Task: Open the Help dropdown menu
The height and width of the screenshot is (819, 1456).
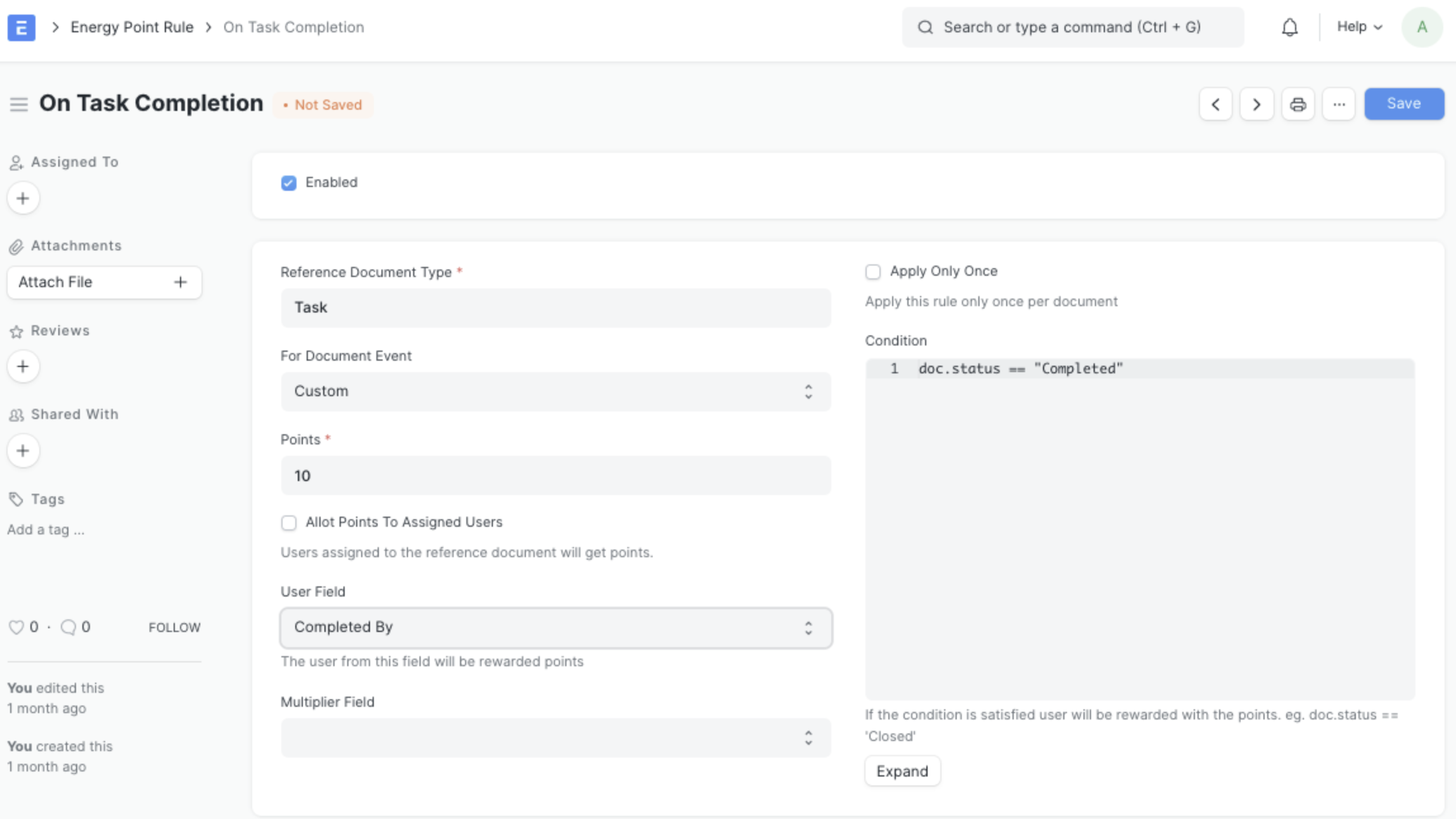Action: 1359,27
